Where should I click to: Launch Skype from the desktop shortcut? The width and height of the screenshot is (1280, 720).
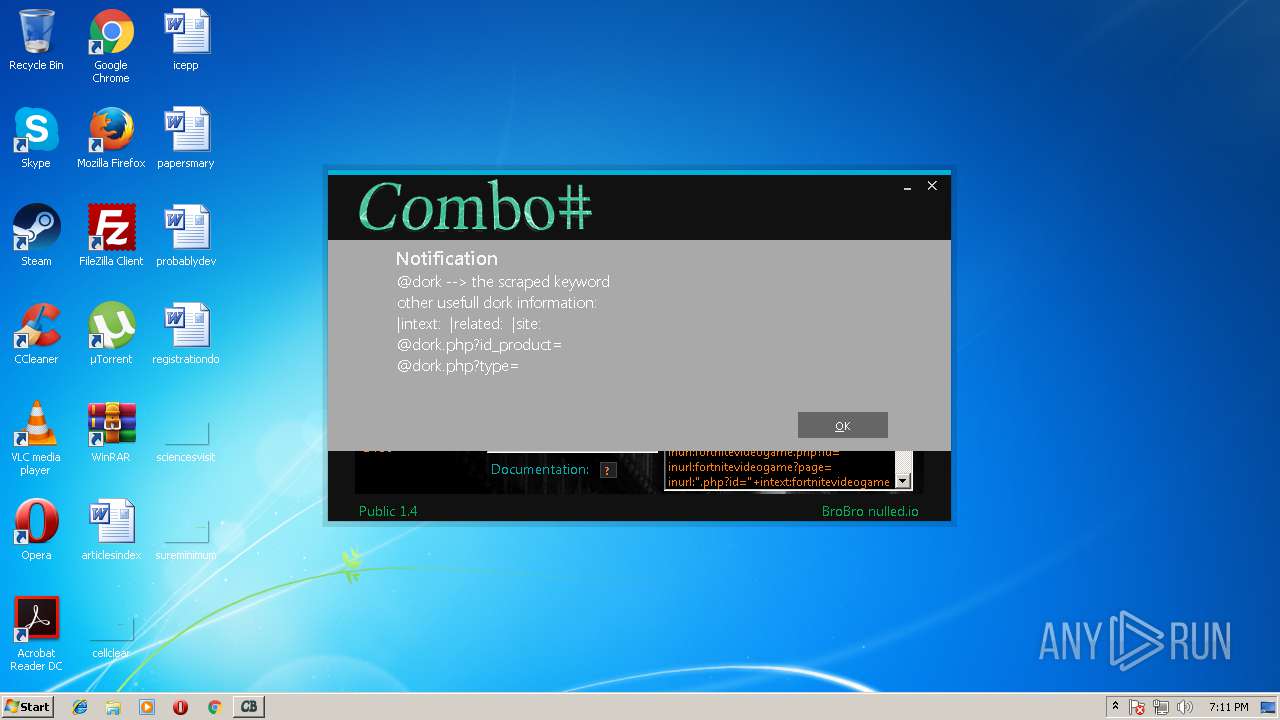36,138
